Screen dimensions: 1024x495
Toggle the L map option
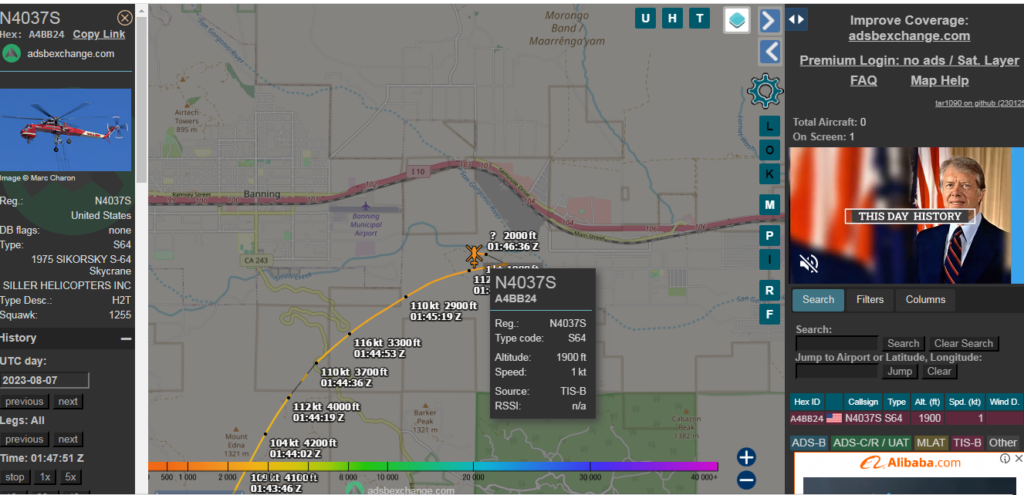[769, 126]
